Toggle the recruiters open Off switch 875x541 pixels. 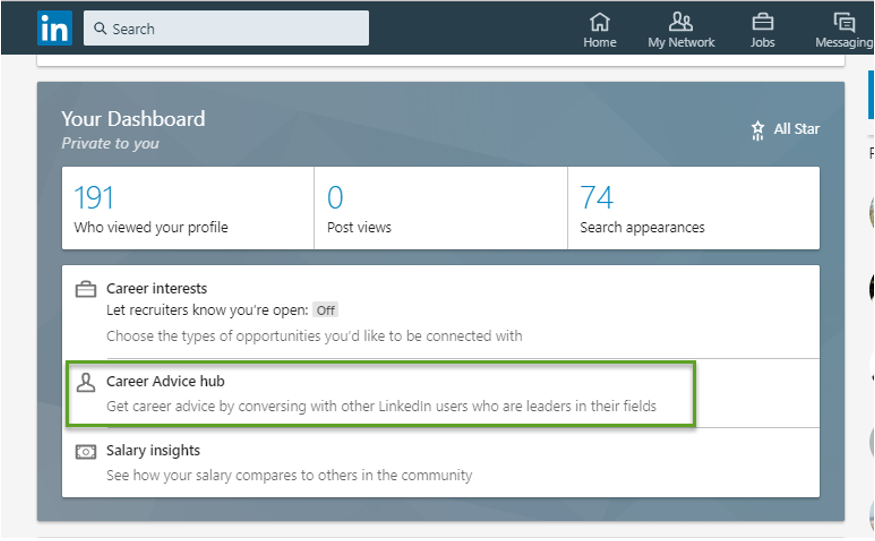click(326, 310)
